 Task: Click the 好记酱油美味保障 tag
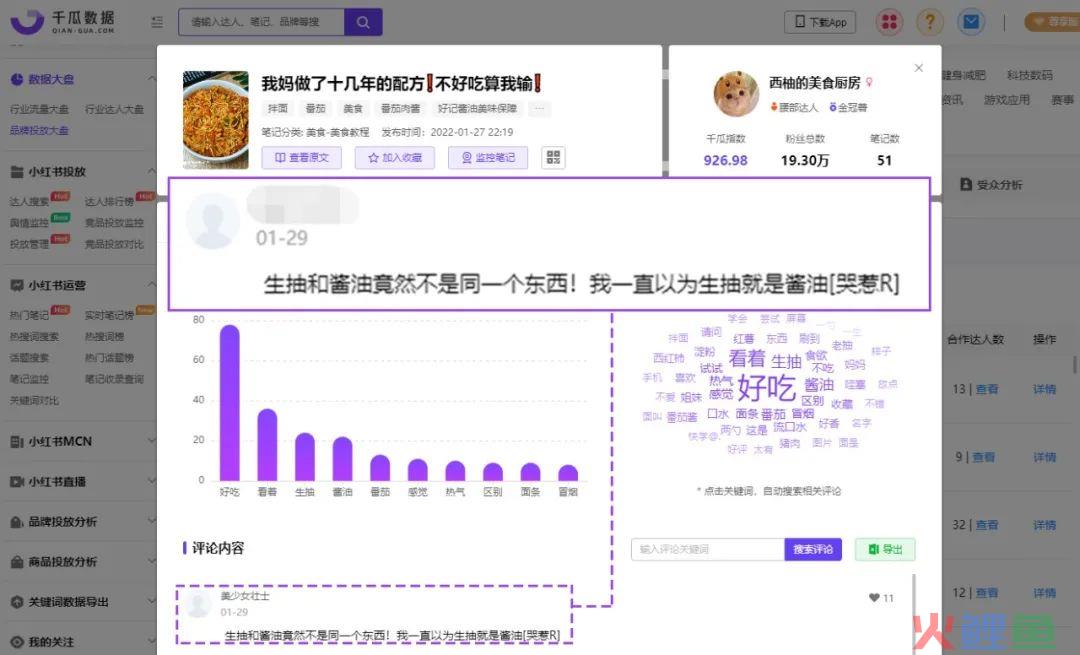tap(477, 109)
